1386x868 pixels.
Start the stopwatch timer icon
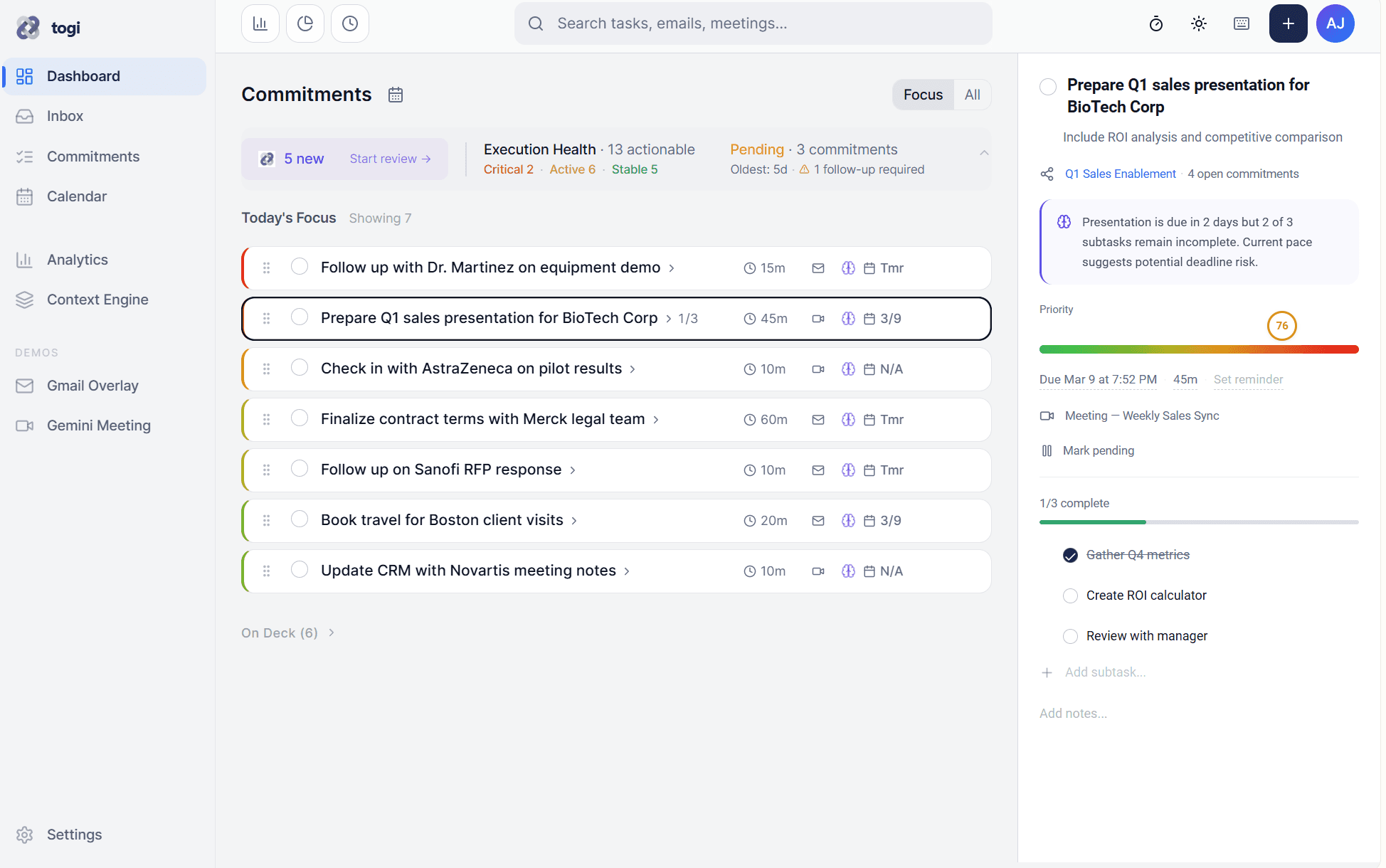tap(1156, 23)
